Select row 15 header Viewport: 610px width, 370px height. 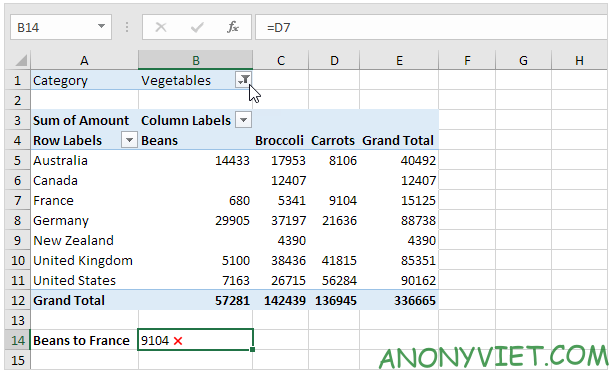tap(18, 360)
